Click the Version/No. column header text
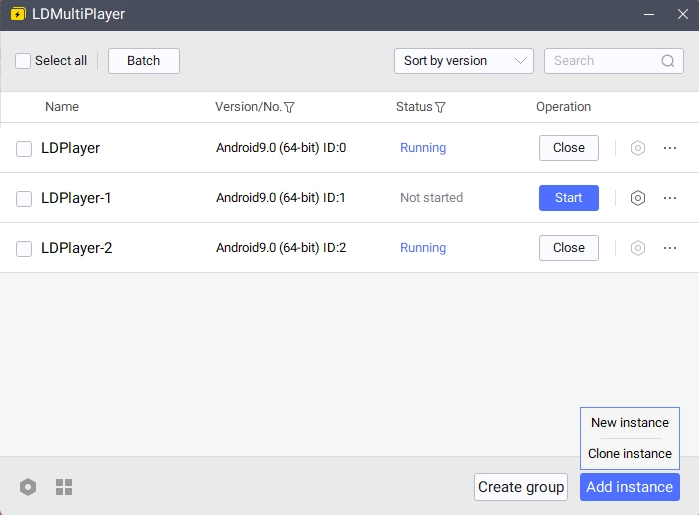The image size is (699, 515). [248, 107]
